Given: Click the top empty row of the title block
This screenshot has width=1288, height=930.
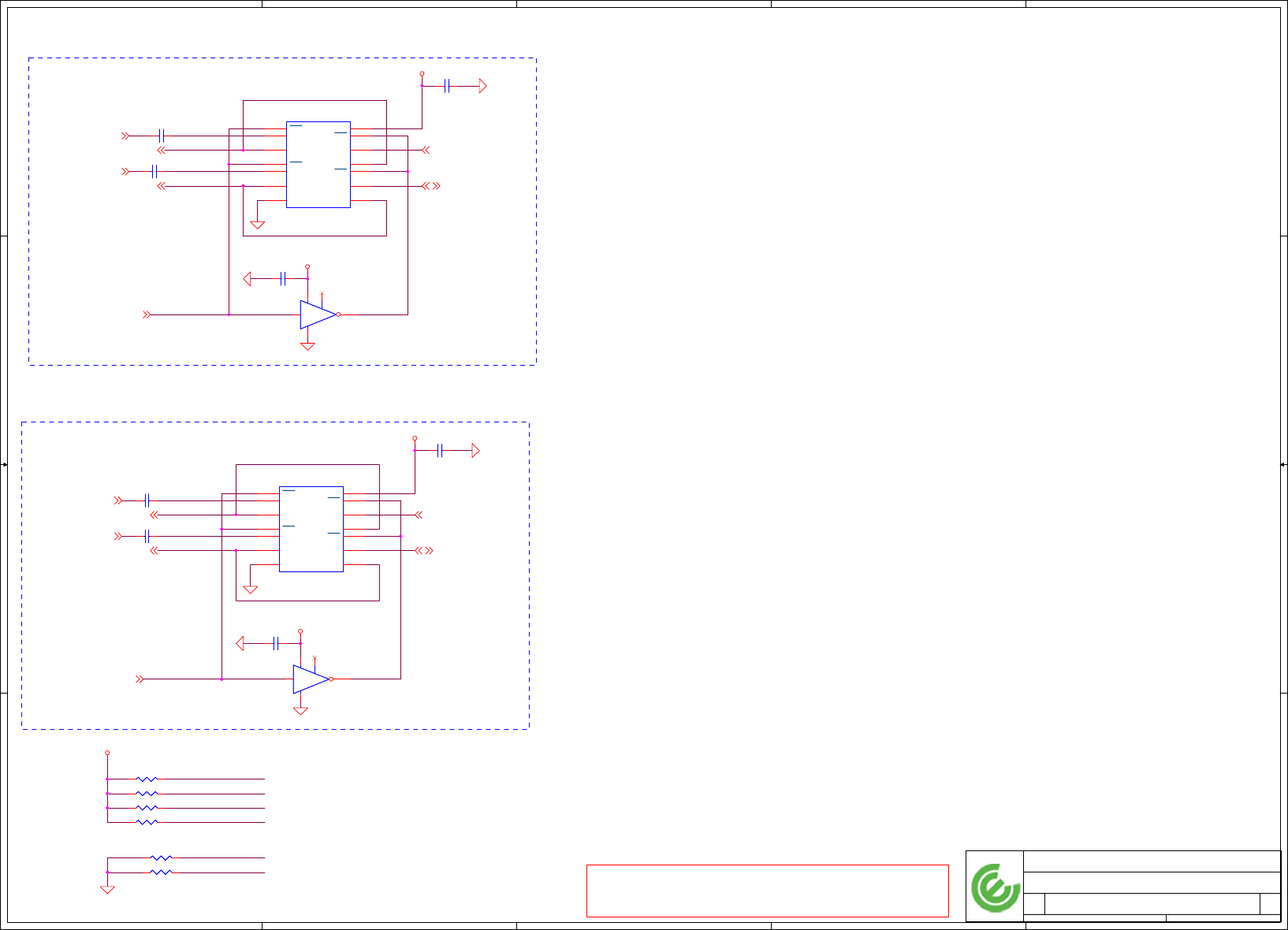Looking at the screenshot, I should pos(1152,861).
